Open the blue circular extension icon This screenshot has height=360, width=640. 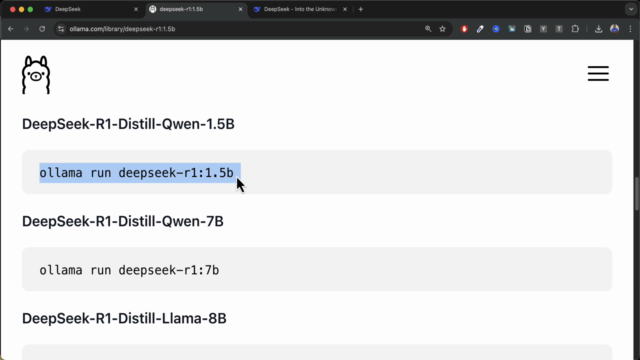point(496,29)
